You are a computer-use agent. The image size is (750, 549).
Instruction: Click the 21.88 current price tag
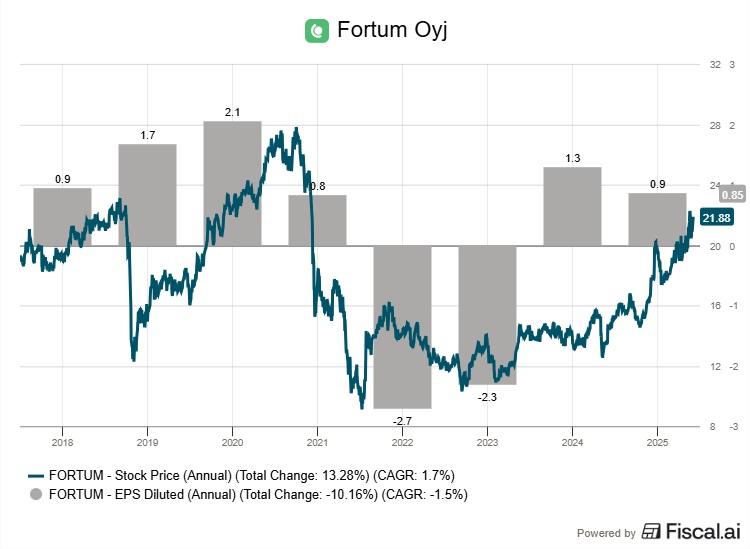(x=715, y=218)
